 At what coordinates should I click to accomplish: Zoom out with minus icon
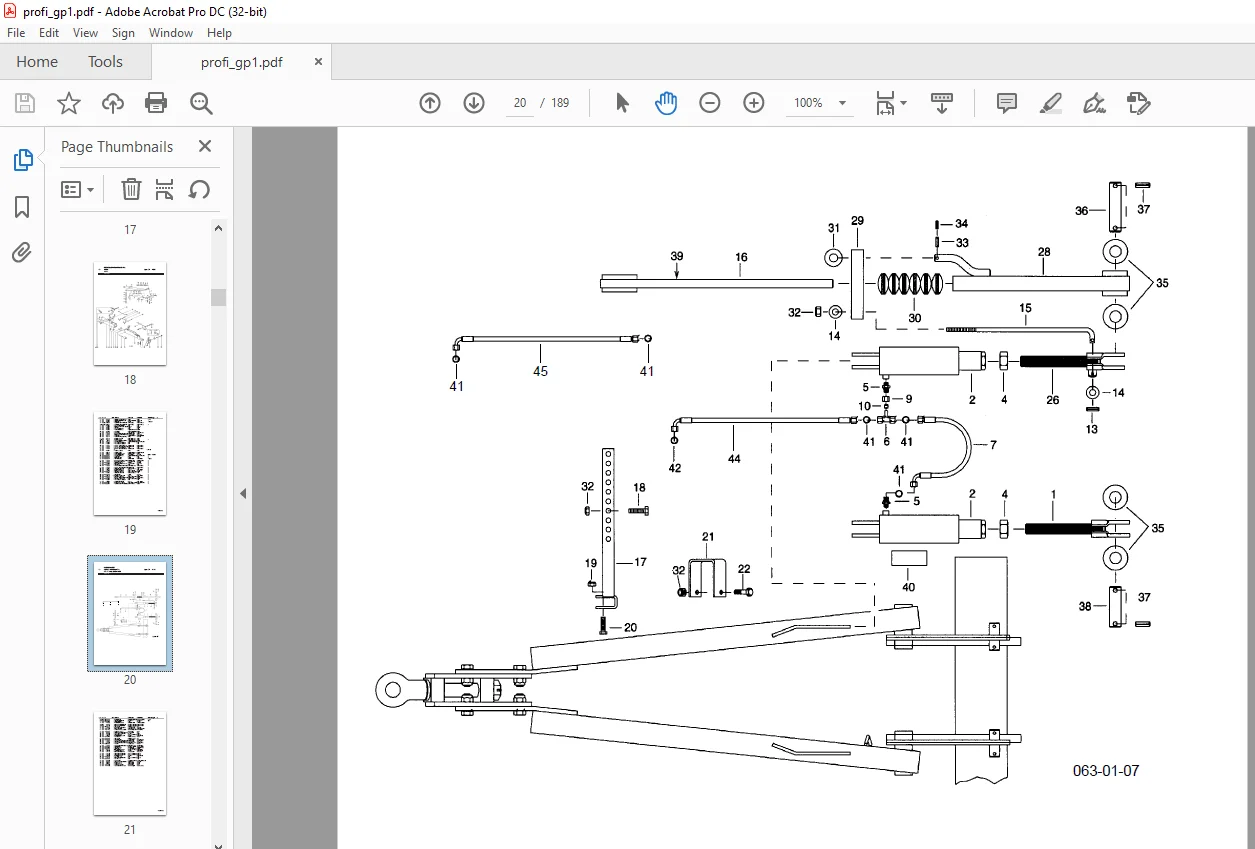[710, 103]
